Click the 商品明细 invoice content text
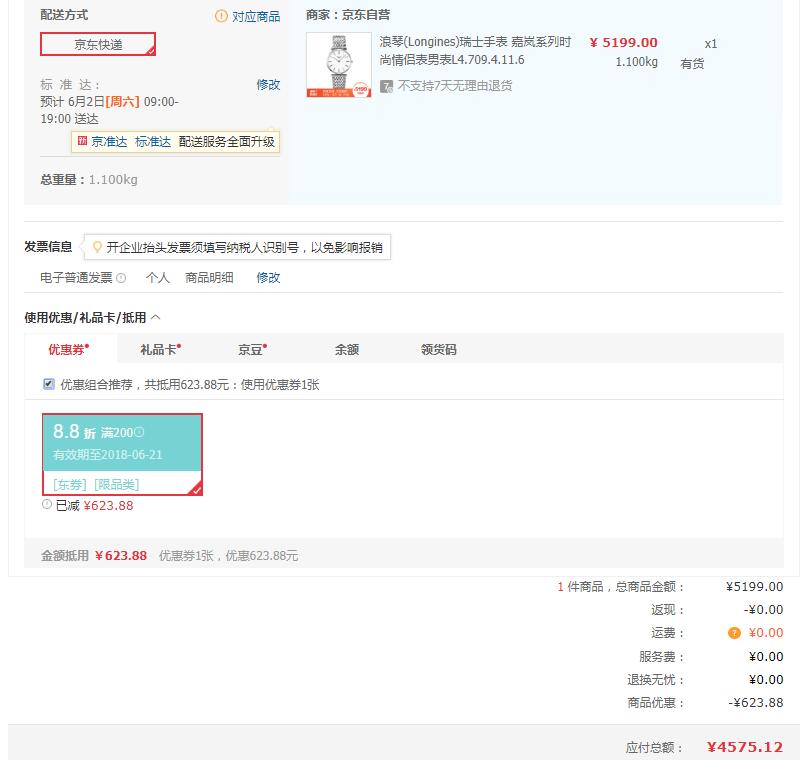The width and height of the screenshot is (805, 760). tap(209, 278)
